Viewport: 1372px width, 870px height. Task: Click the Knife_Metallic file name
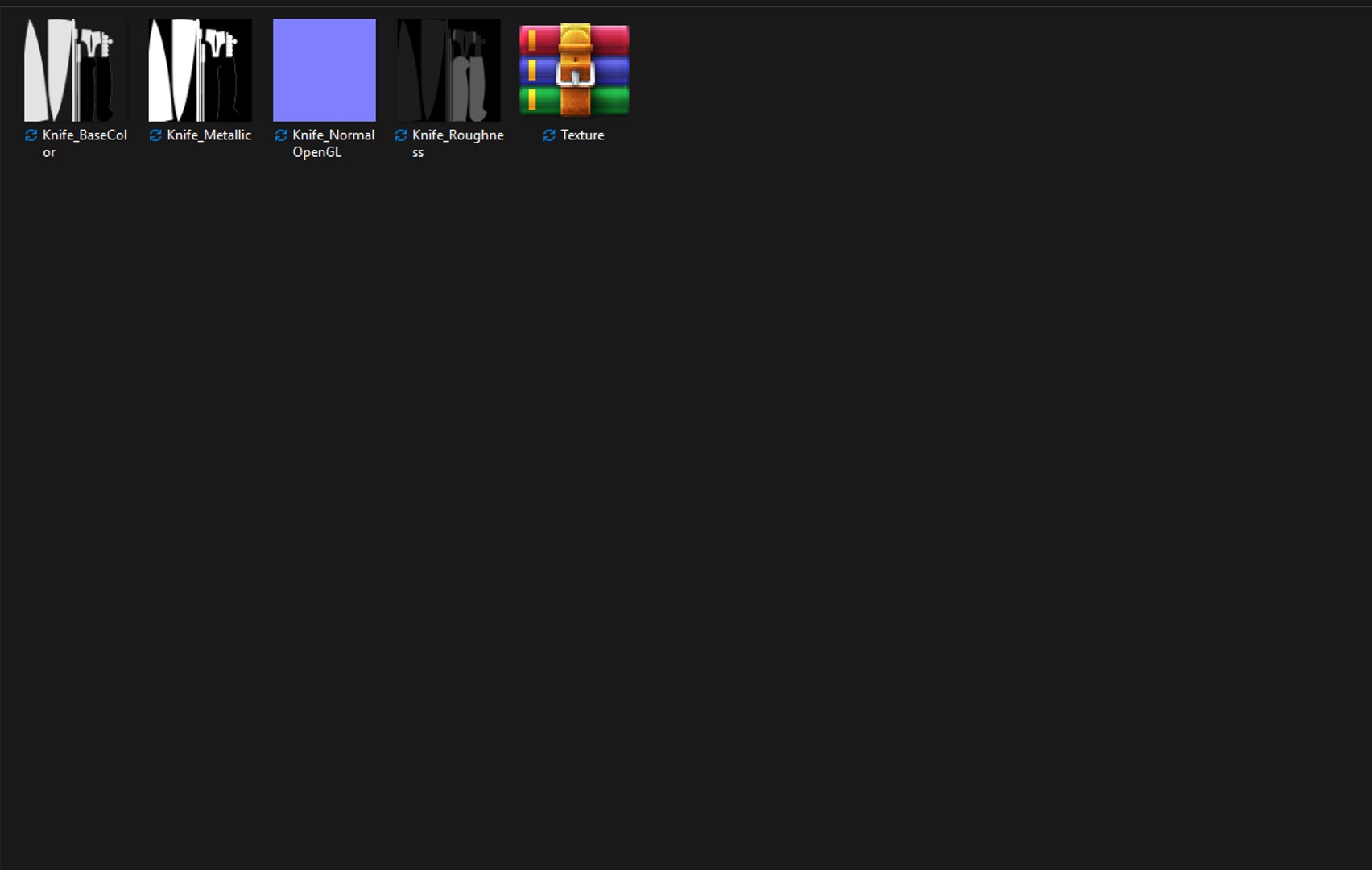click(209, 135)
